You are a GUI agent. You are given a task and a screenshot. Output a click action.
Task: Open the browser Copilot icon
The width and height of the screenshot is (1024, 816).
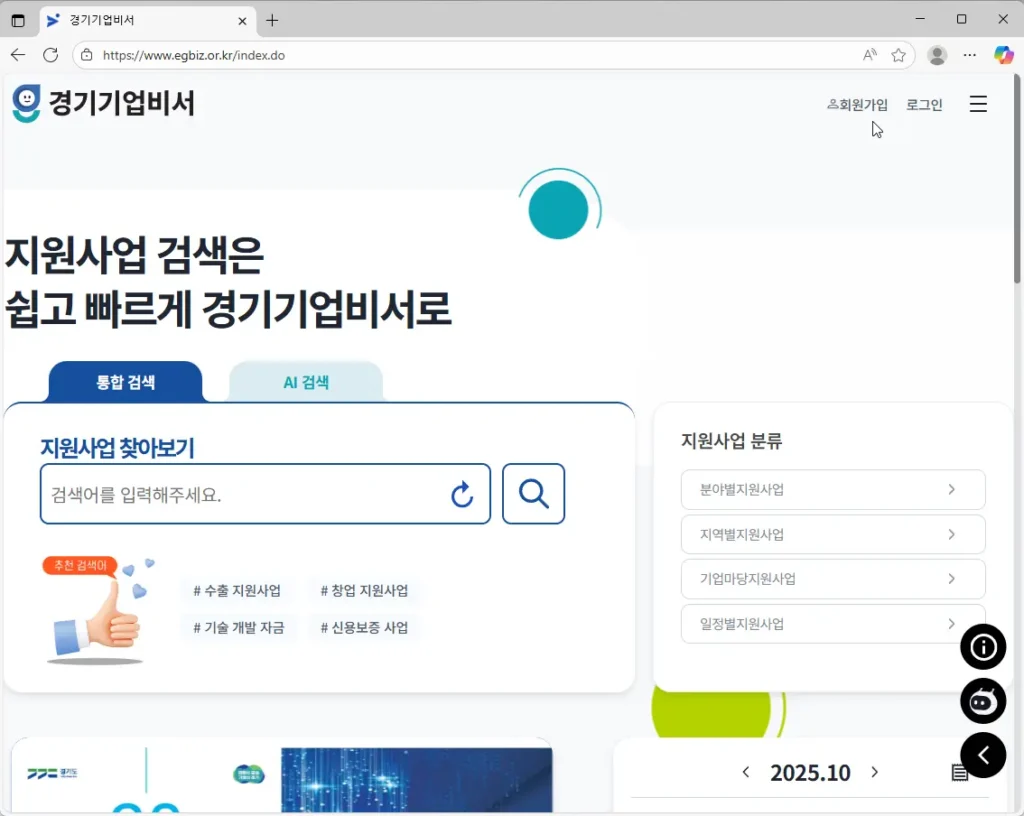(x=1003, y=55)
